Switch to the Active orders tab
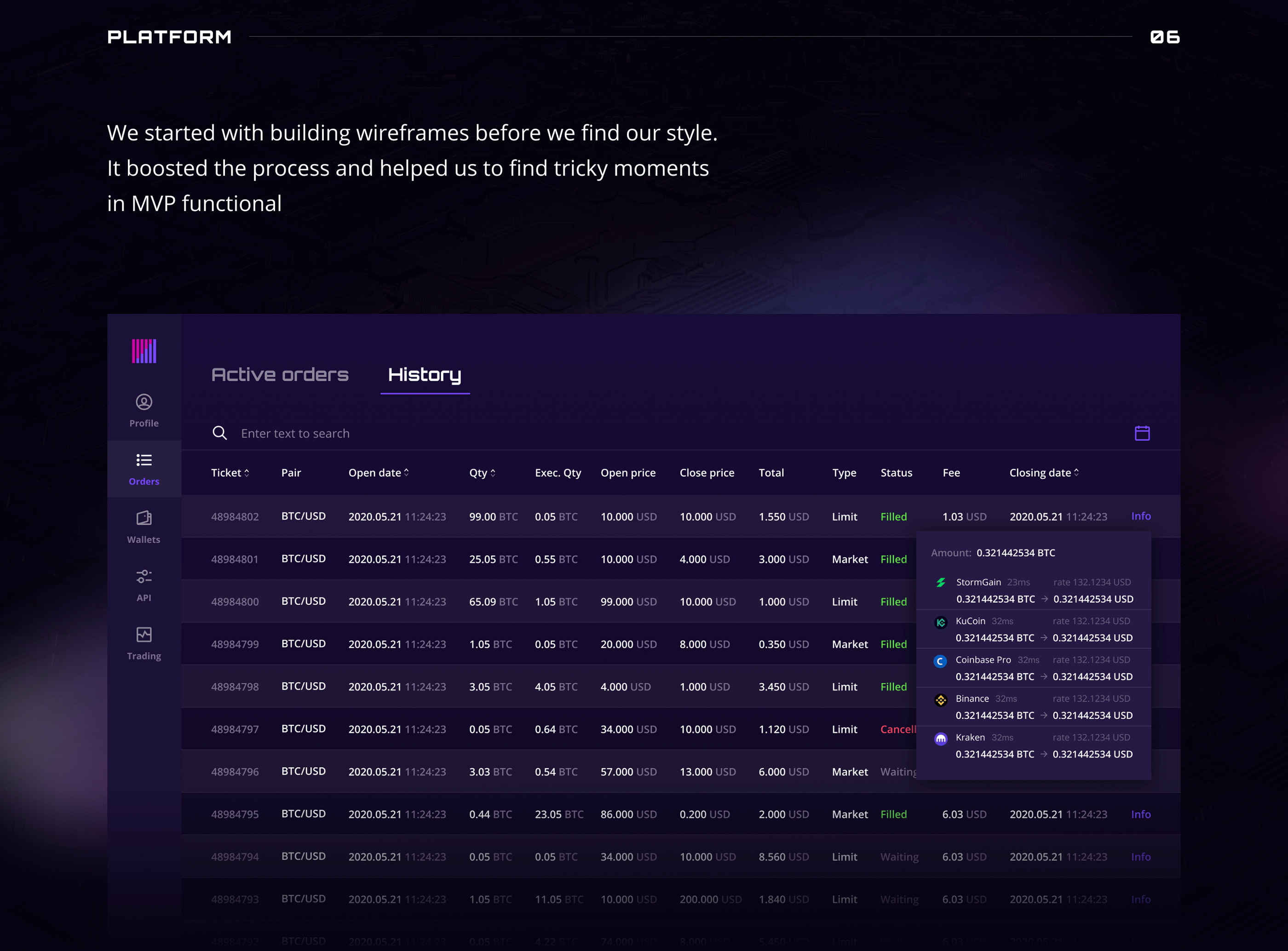This screenshot has width=1288, height=951. (x=280, y=375)
